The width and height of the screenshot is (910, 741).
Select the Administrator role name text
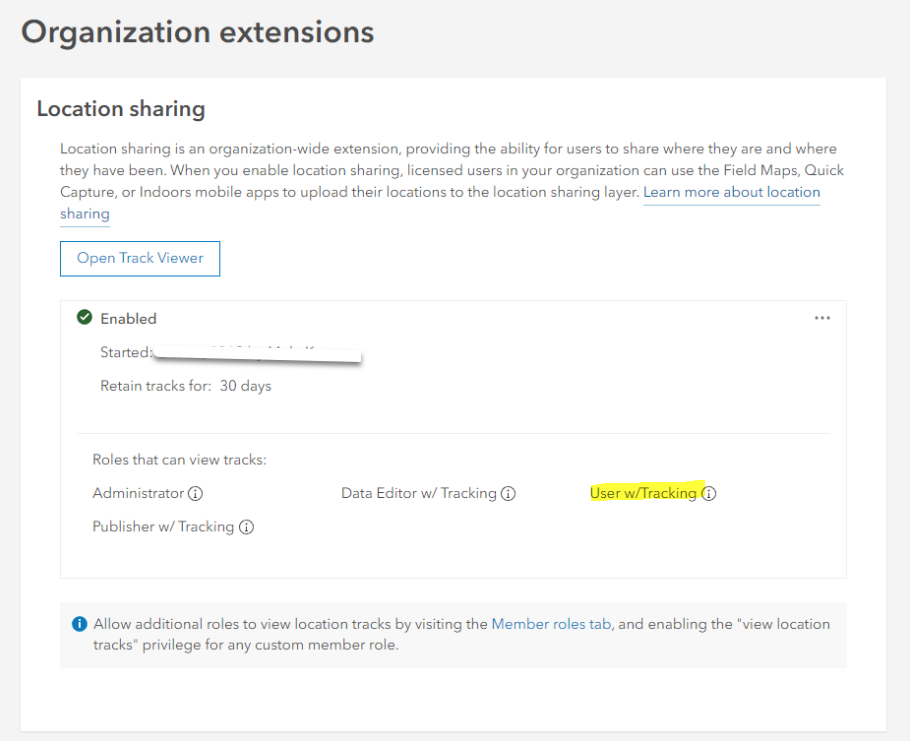pos(137,493)
